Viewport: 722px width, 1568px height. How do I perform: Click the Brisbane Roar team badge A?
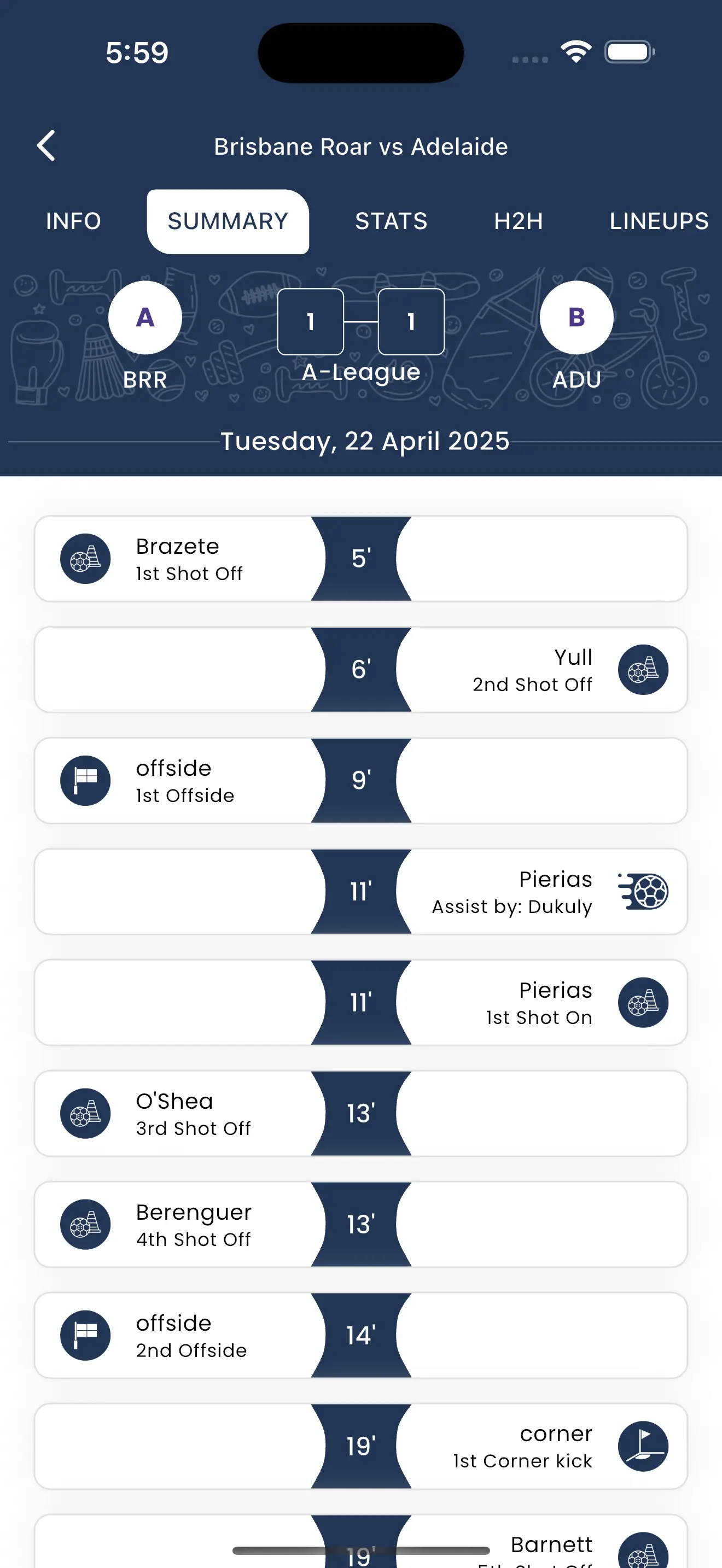click(x=144, y=317)
